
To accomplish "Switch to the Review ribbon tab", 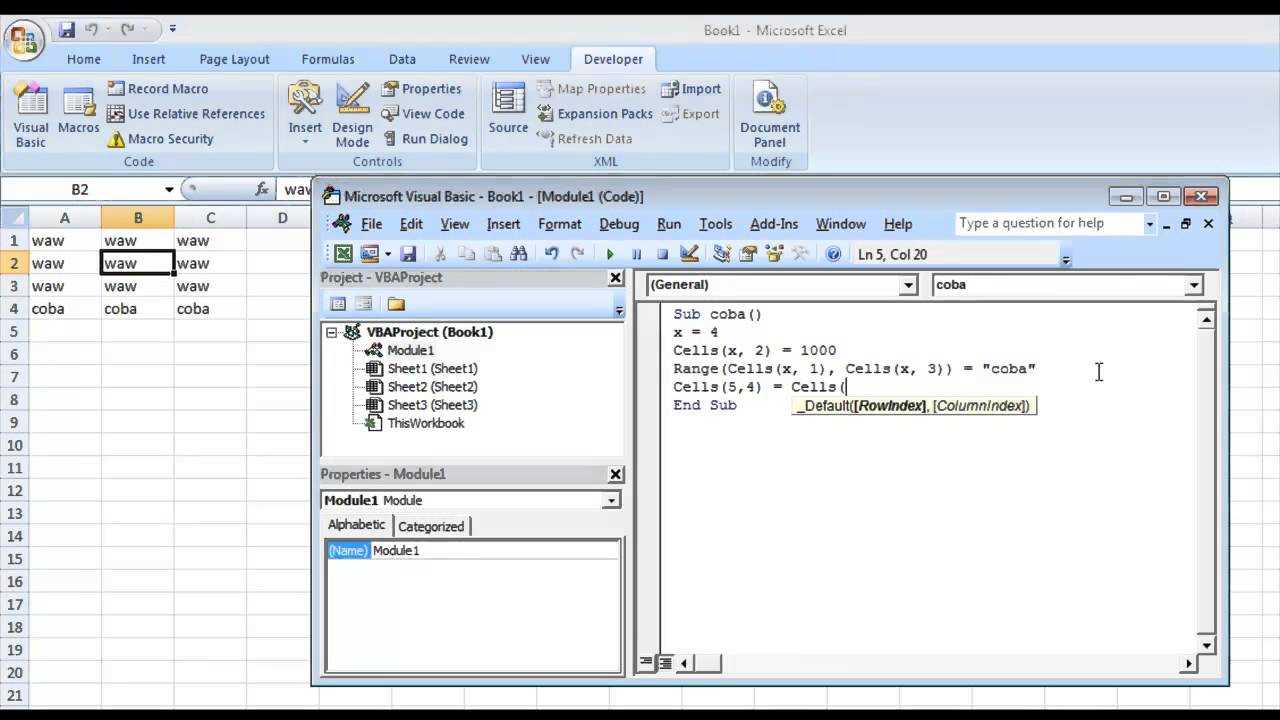I will (469, 59).
